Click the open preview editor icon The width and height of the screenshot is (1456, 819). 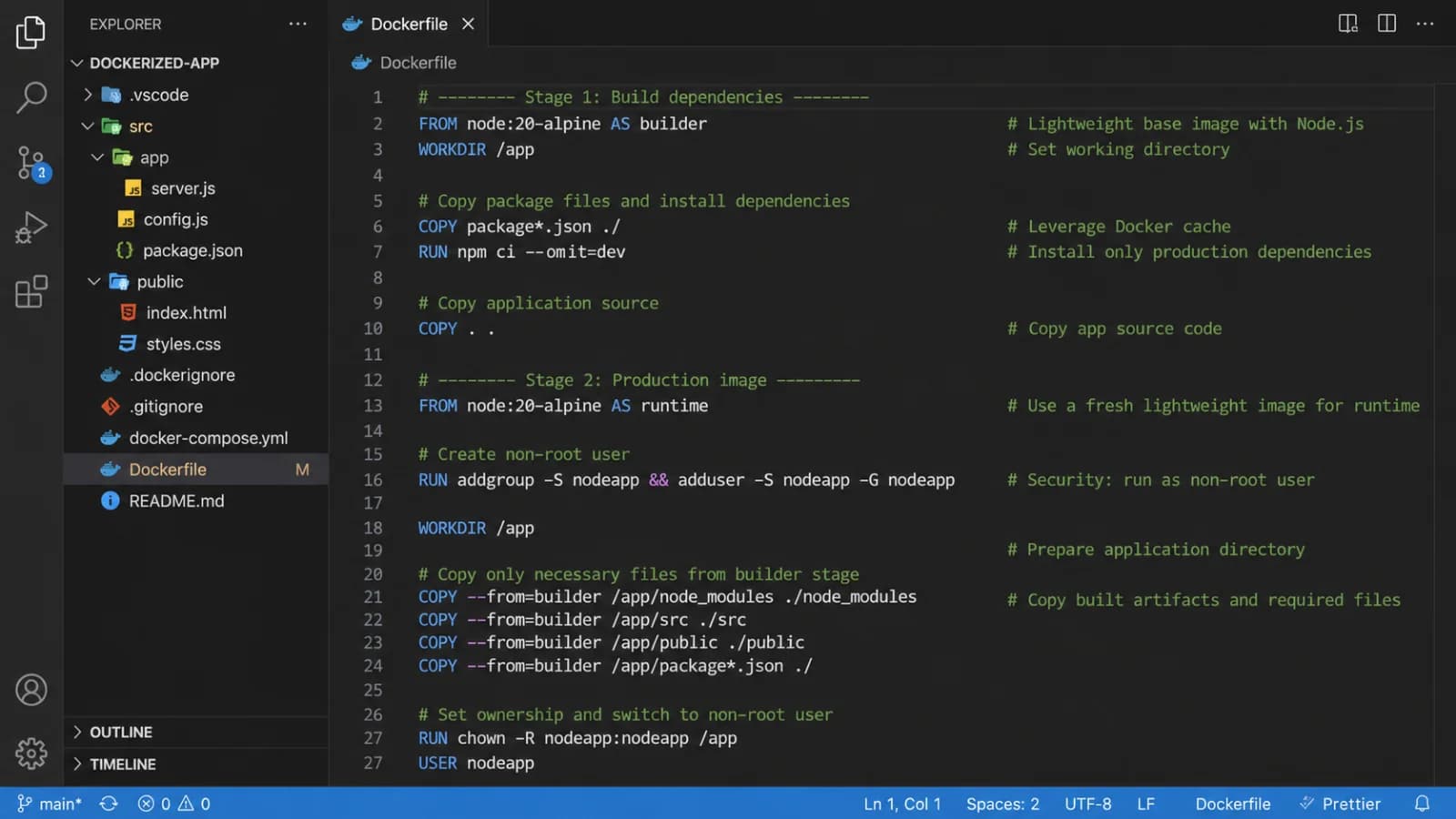coord(1348,24)
